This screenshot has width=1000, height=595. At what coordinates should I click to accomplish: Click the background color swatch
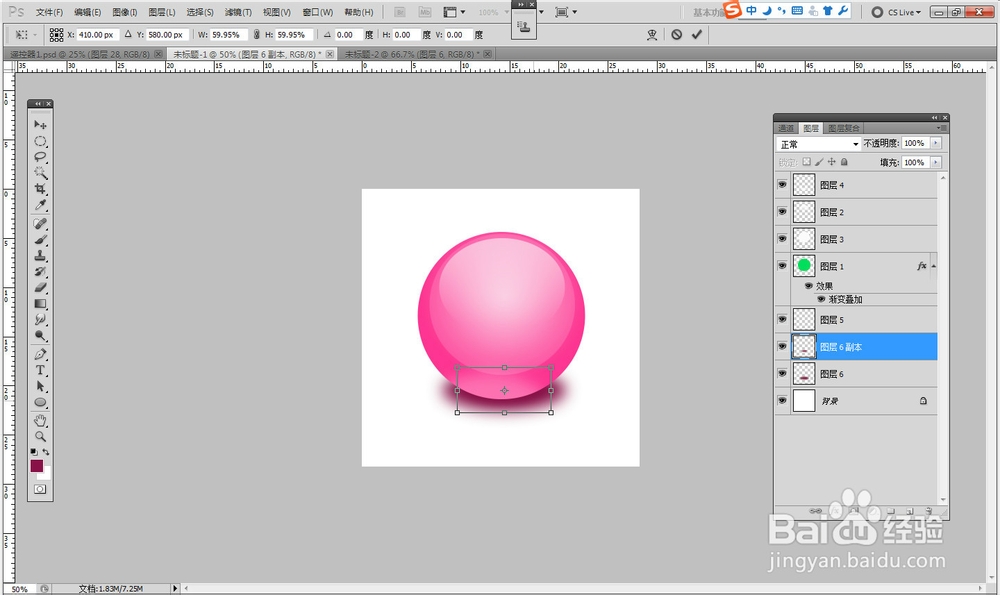(x=45, y=474)
